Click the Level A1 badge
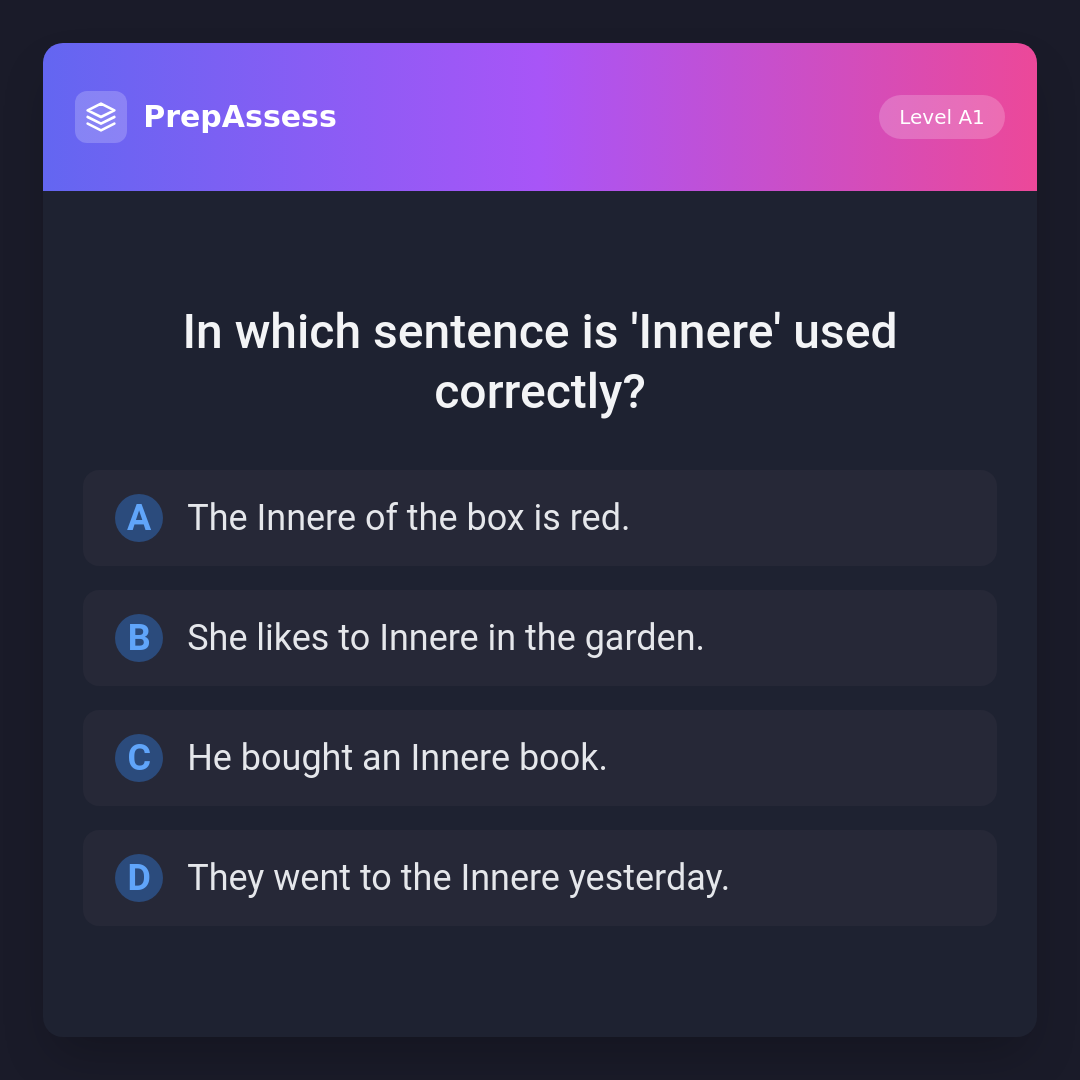The image size is (1080, 1080). coord(941,117)
